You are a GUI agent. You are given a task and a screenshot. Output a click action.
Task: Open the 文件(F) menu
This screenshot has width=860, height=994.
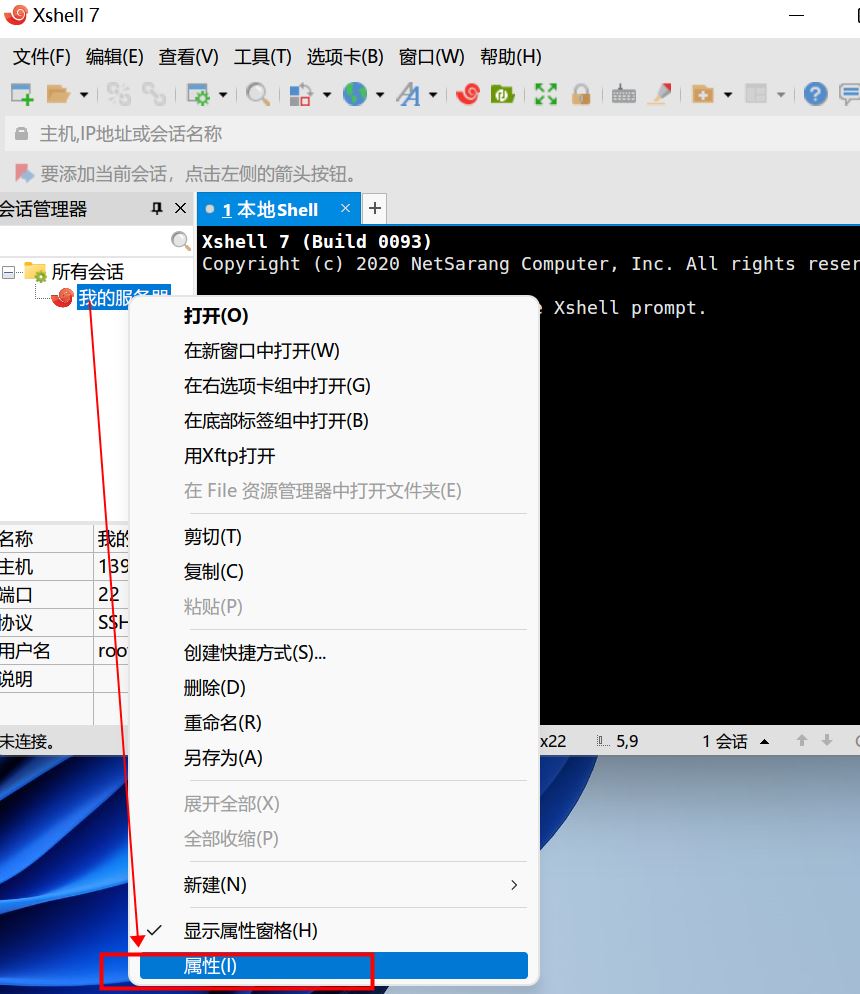point(42,57)
